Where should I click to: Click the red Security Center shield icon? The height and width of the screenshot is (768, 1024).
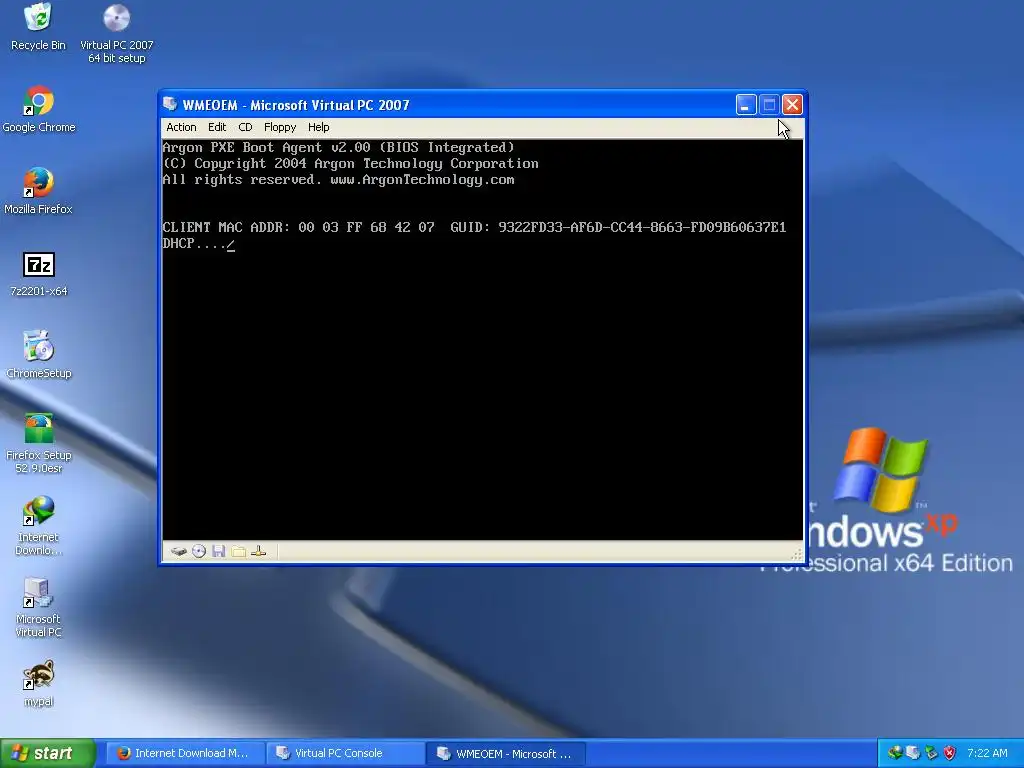pyautogui.click(x=950, y=753)
